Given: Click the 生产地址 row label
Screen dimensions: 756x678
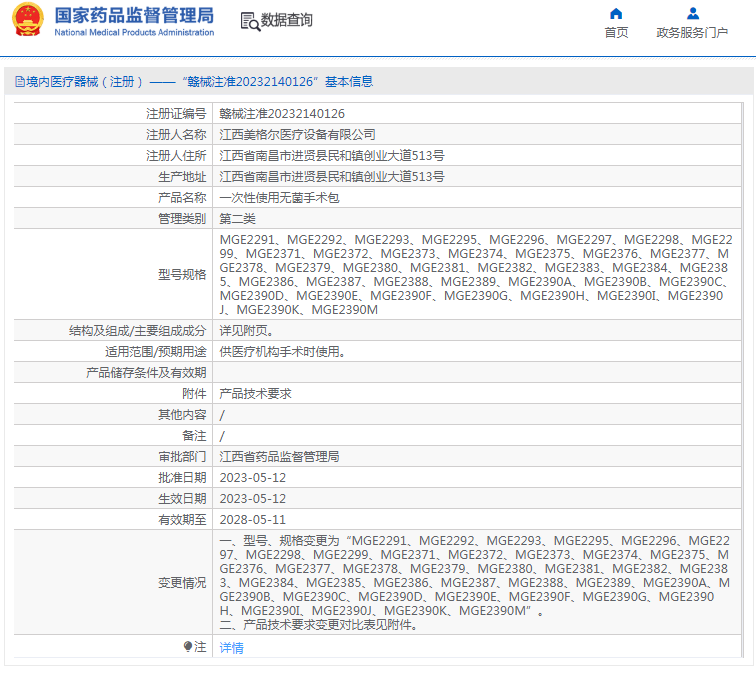Looking at the screenshot, I should point(182,176).
